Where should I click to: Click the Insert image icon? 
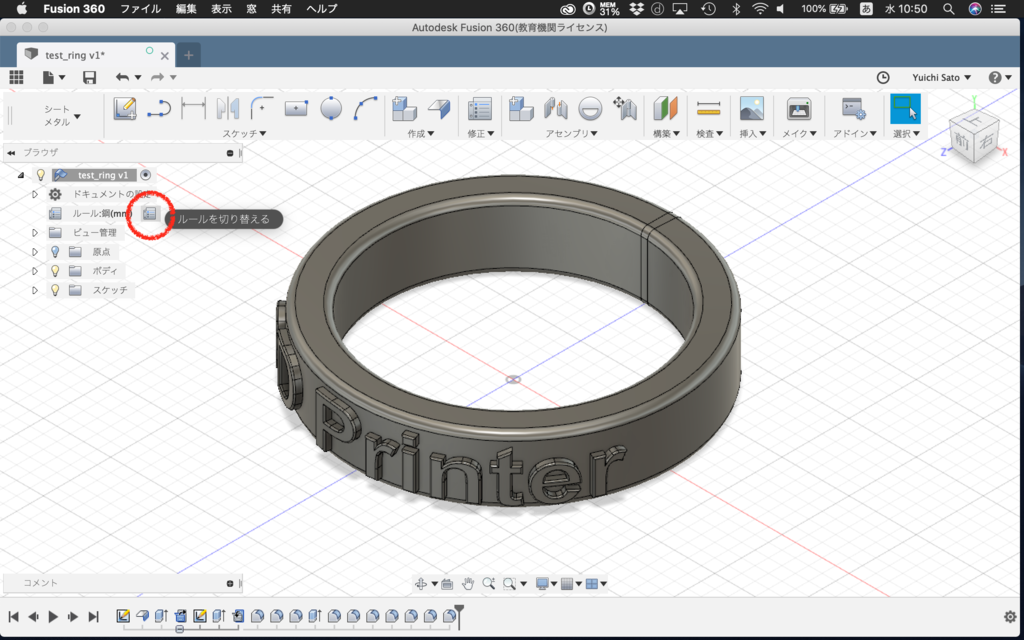click(752, 108)
